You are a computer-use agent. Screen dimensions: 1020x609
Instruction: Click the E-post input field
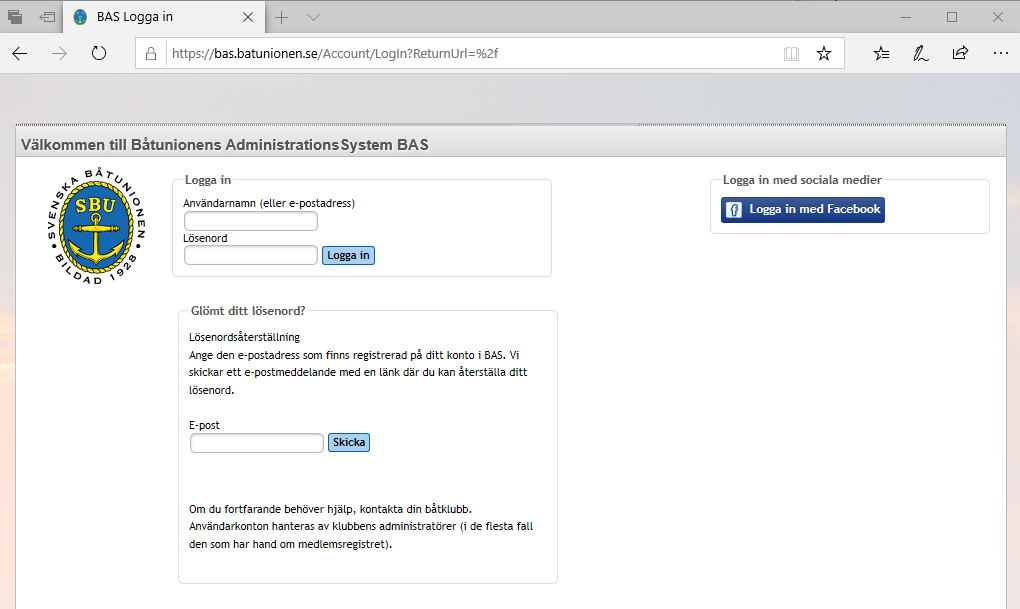pos(256,442)
